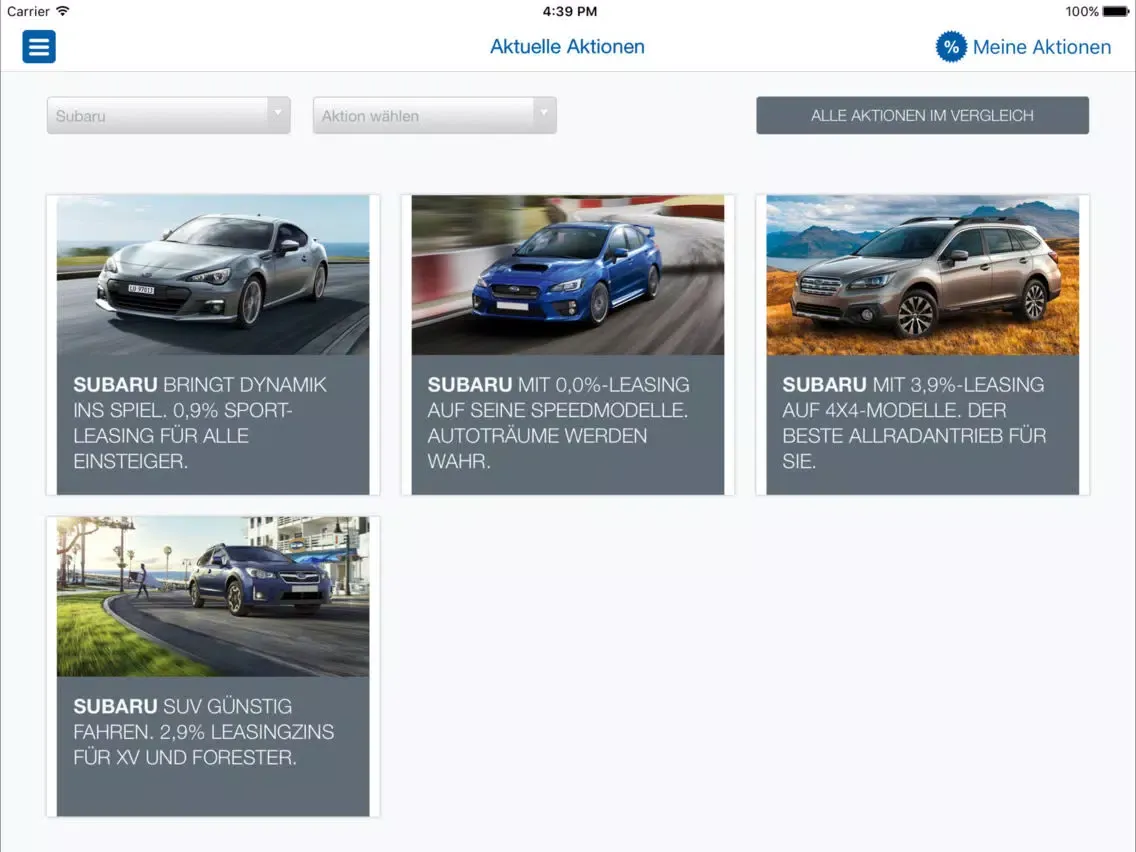Select the 0,0%-Leasing Speedmodelle offer text

point(558,422)
